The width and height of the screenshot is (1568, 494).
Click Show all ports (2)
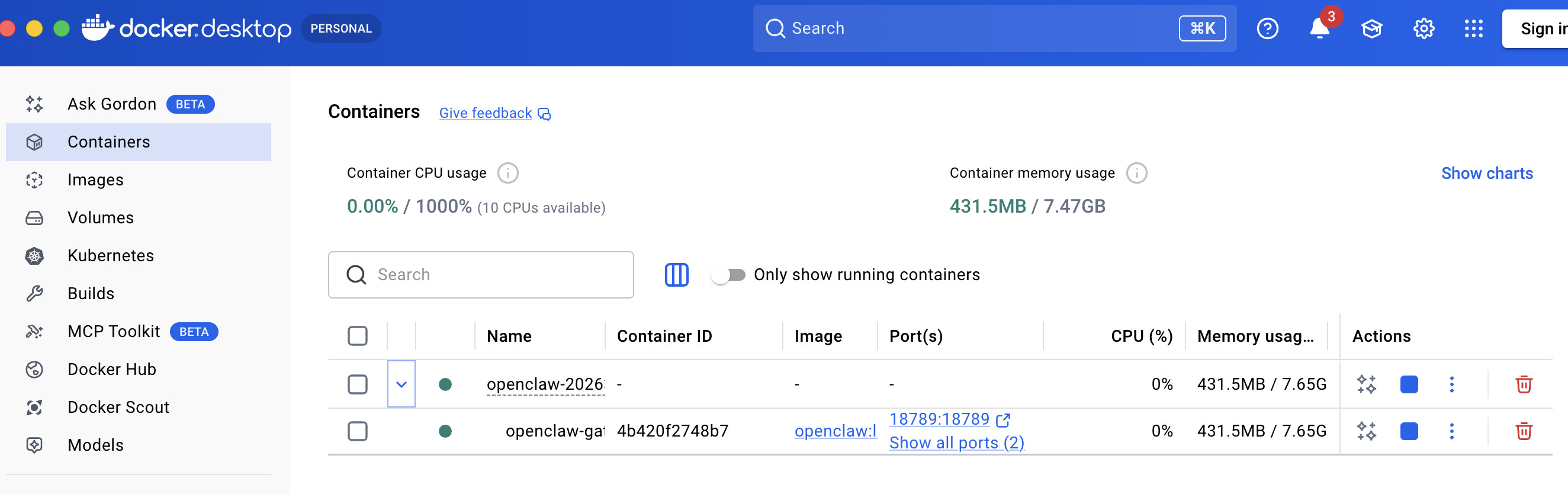pos(956,443)
